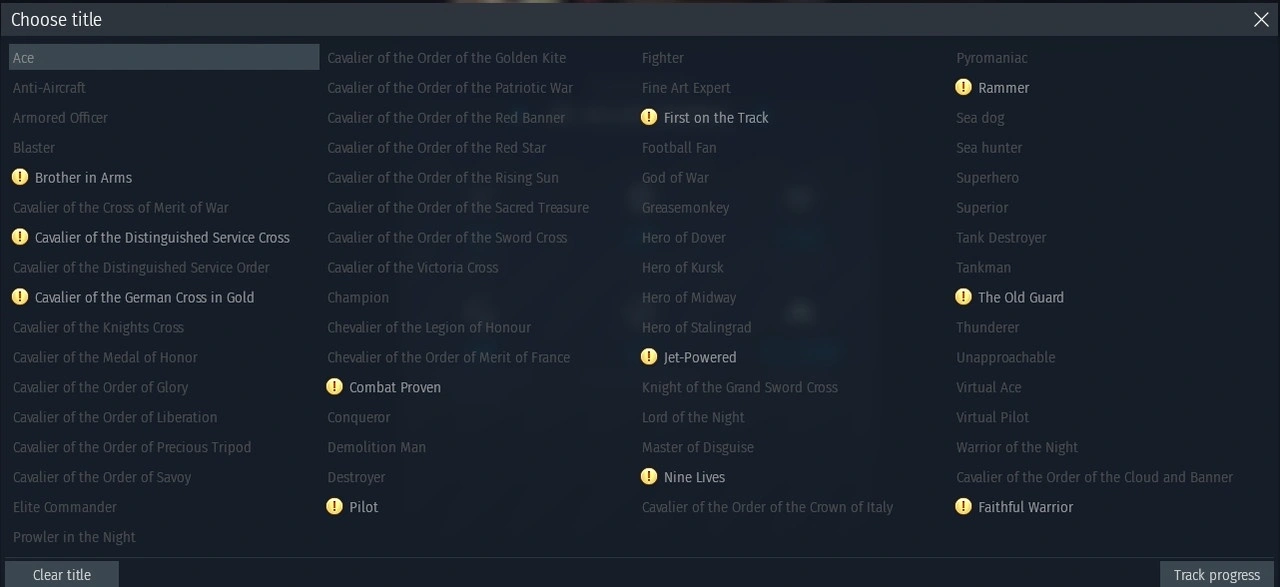This screenshot has width=1280, height=587.
Task: Click the alert icon next to Faithful Warrior
Action: click(963, 507)
